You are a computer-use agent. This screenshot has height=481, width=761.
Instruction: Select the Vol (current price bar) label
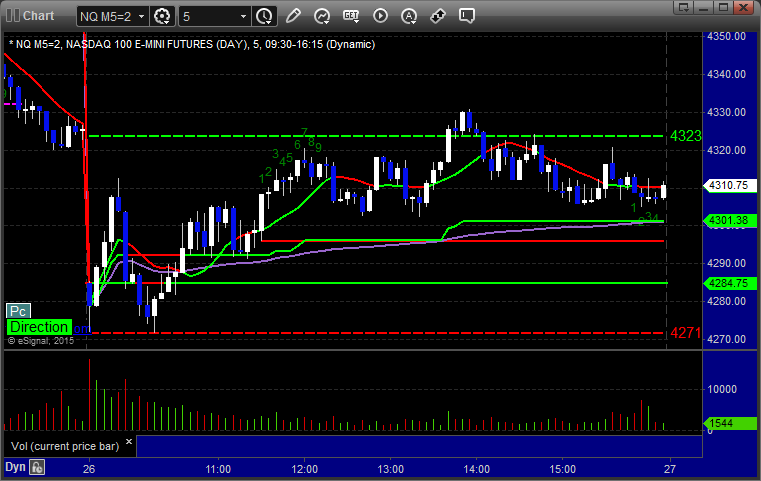pyautogui.click(x=65, y=446)
